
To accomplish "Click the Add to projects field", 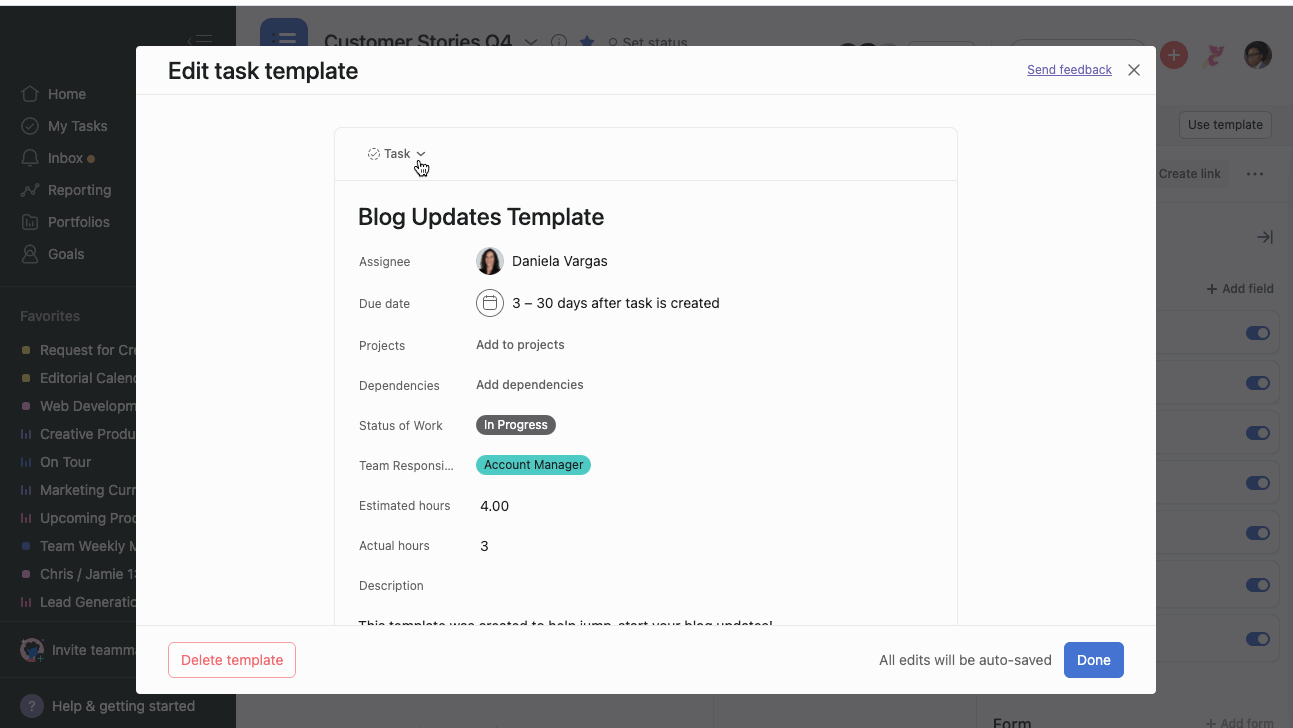I will [520, 344].
